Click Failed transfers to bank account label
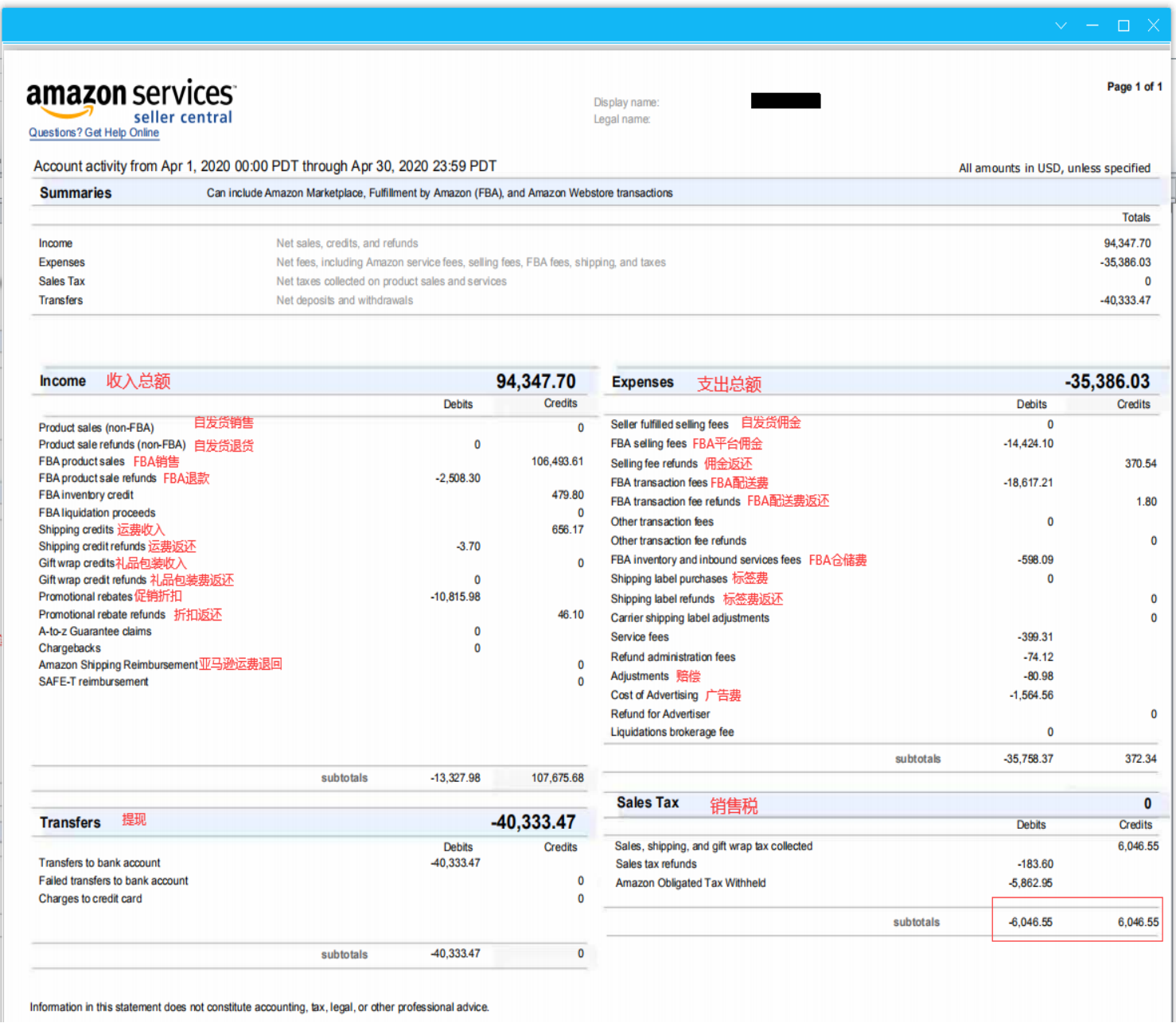The image size is (1176, 1023). [113, 881]
